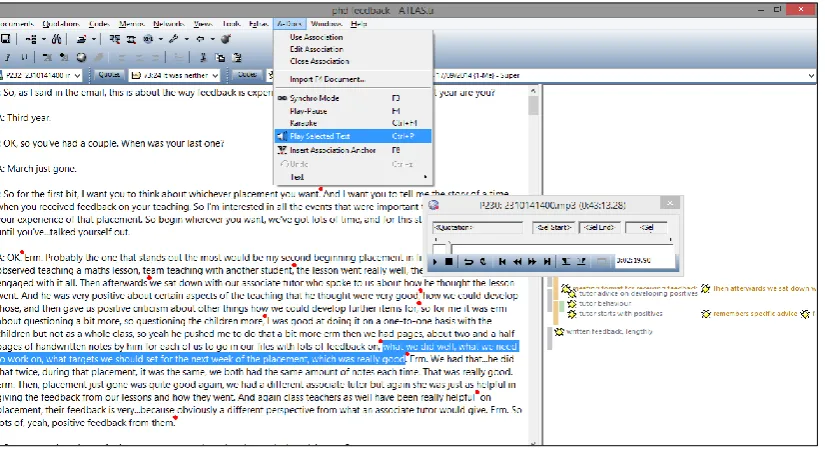Open the Views menu in the menu bar
Screen dimensions: 825x450
pos(203,24)
